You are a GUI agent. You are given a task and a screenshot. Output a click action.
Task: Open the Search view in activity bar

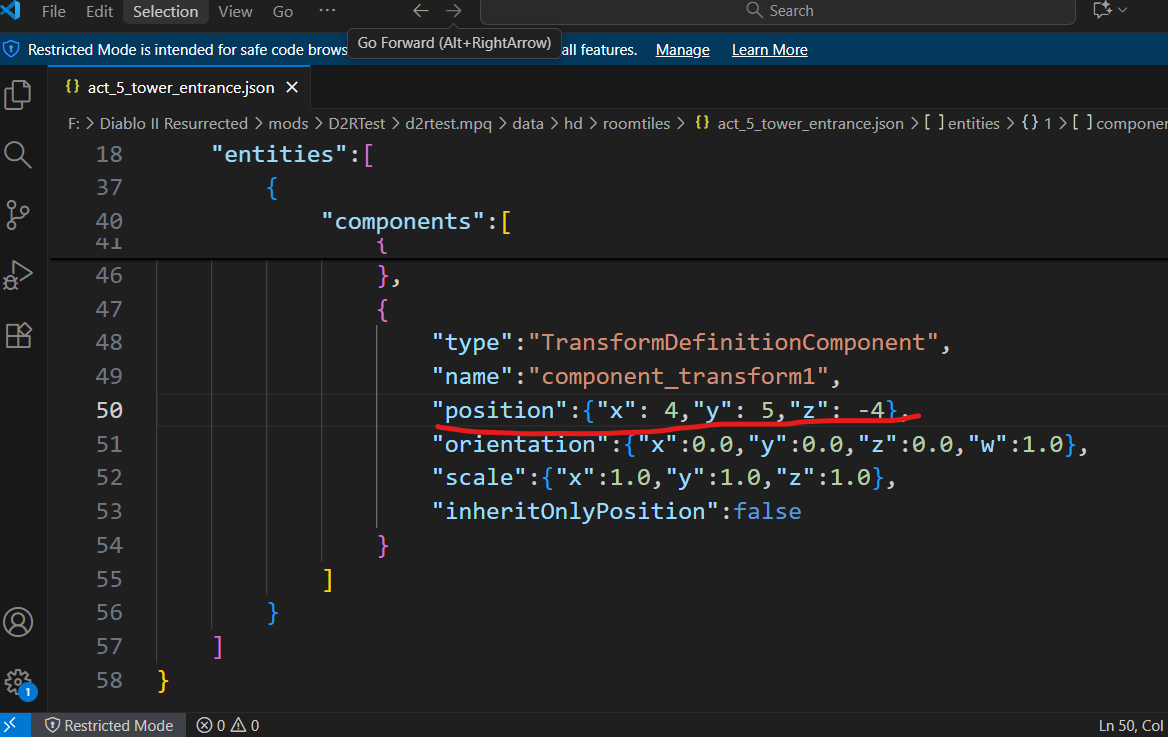tap(18, 153)
